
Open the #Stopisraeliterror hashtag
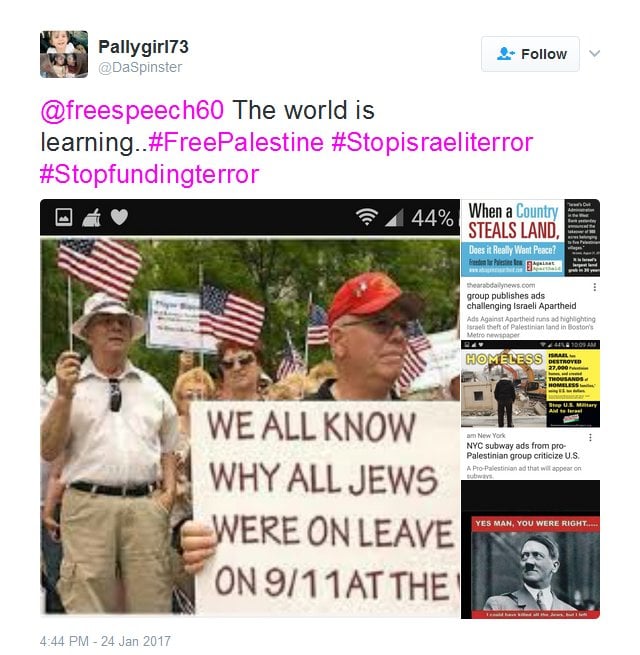click(x=432, y=142)
